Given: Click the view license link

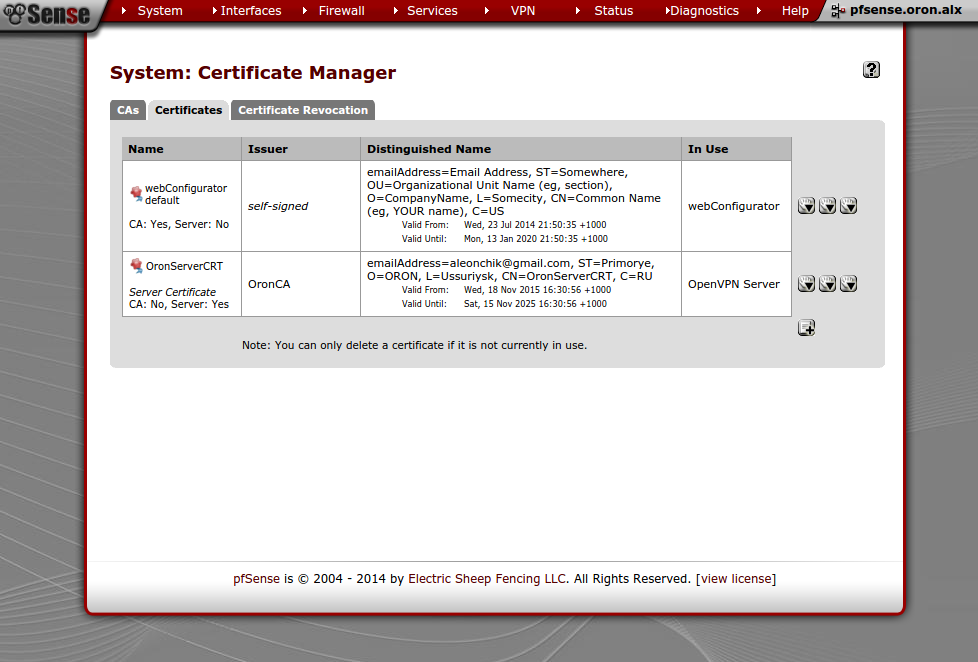Looking at the screenshot, I should [x=736, y=579].
